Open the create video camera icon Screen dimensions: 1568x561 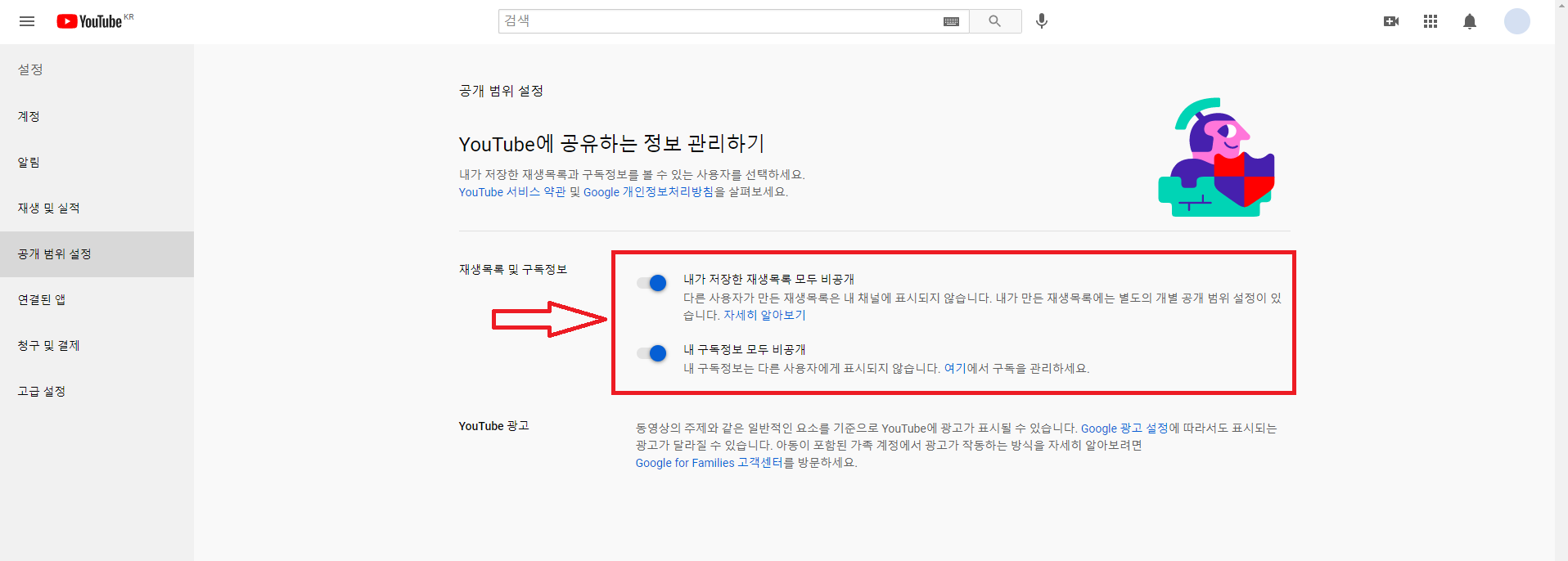pos(1391,21)
